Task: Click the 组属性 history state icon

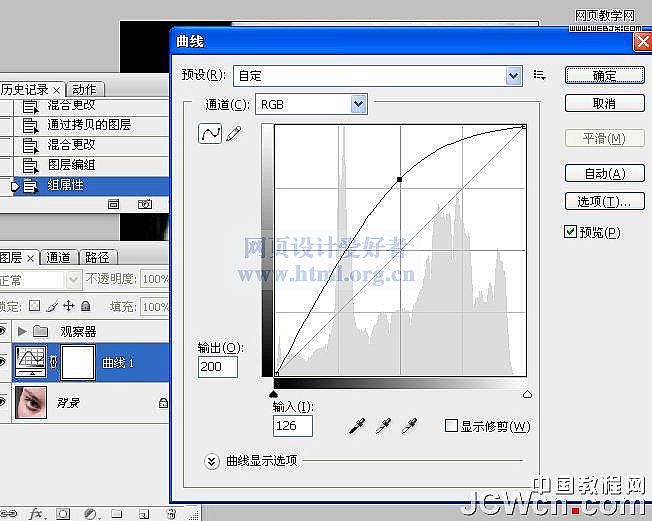Action: (x=30, y=185)
